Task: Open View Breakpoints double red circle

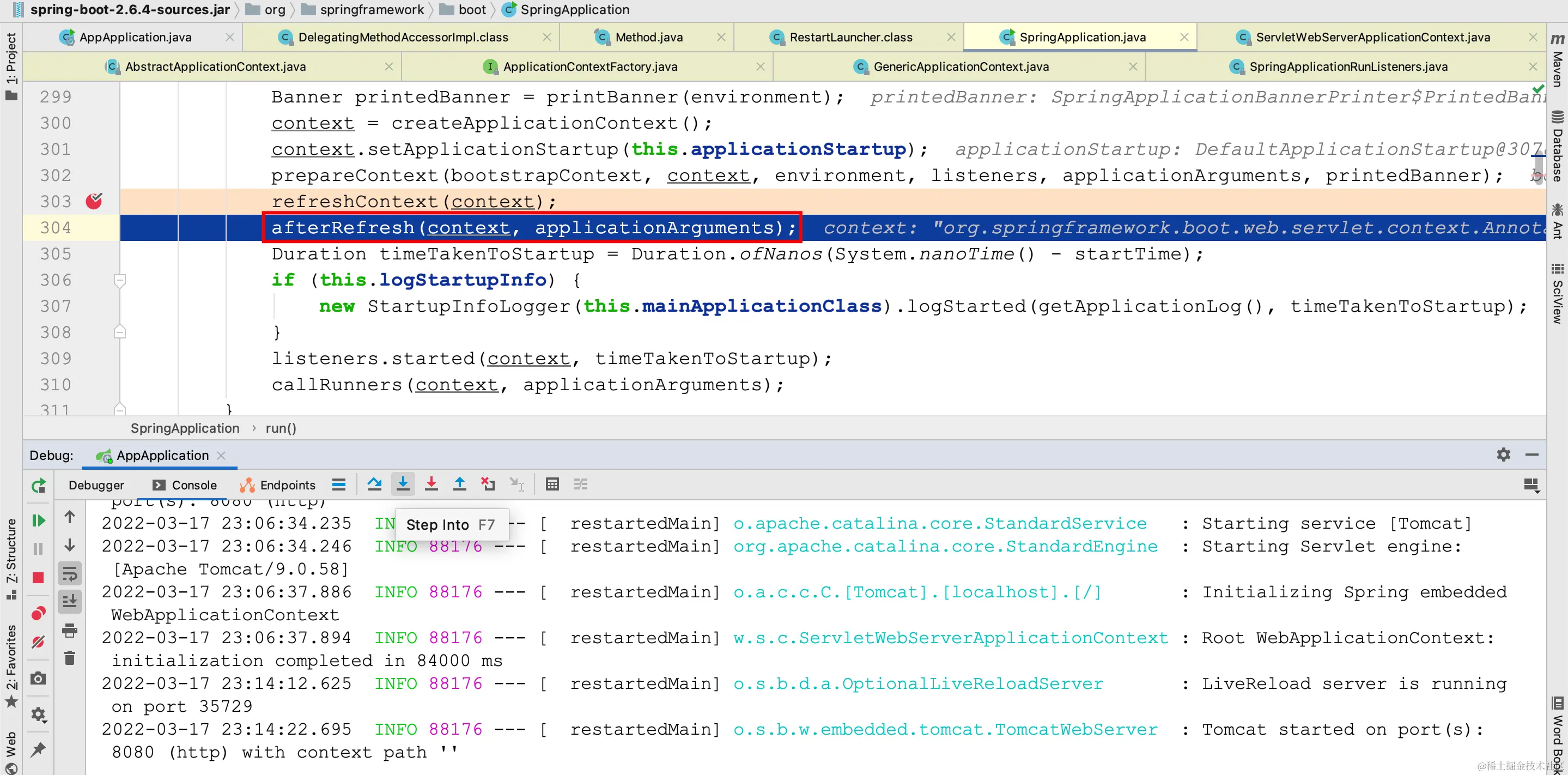Action: pos(38,613)
